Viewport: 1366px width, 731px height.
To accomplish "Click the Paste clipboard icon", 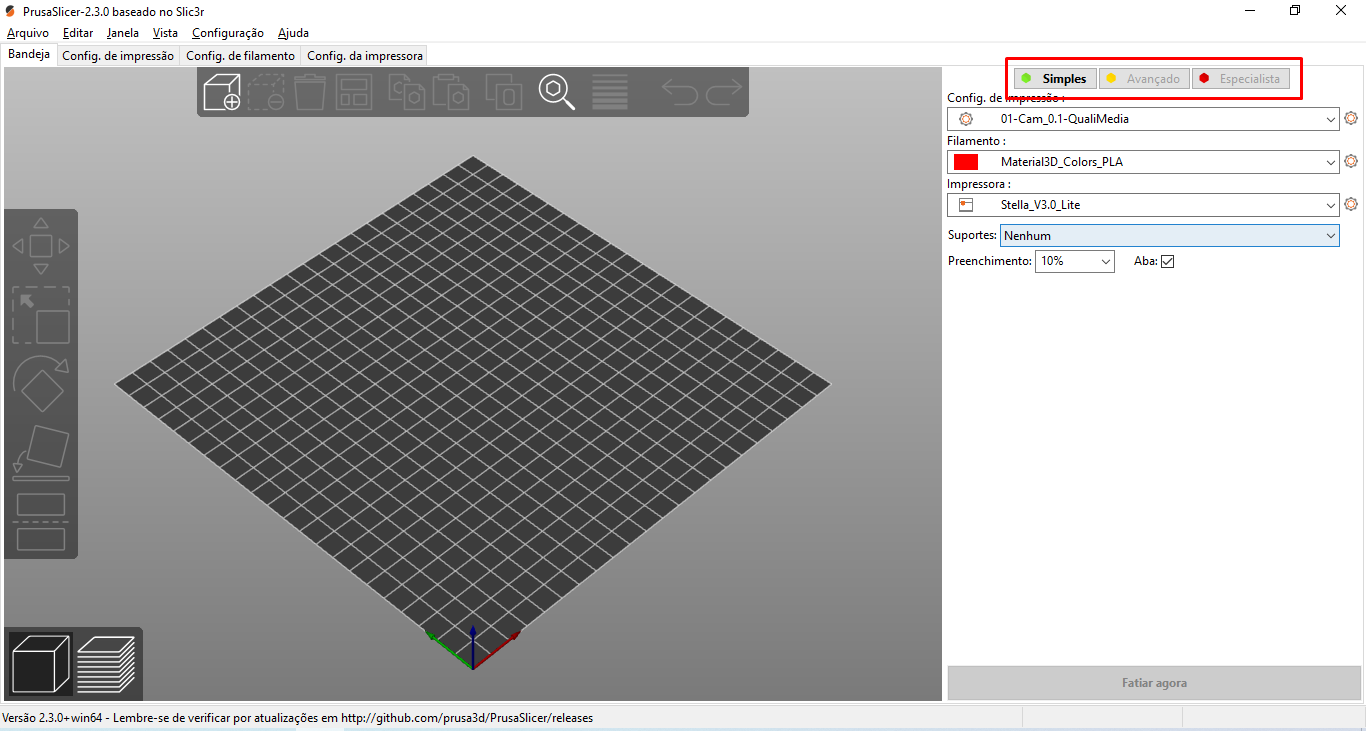I will 451,92.
